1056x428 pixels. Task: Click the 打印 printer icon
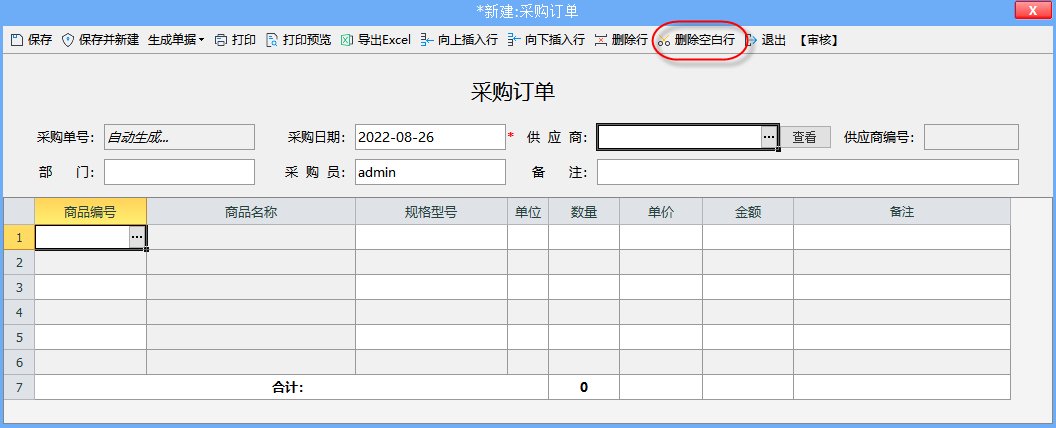[x=220, y=40]
